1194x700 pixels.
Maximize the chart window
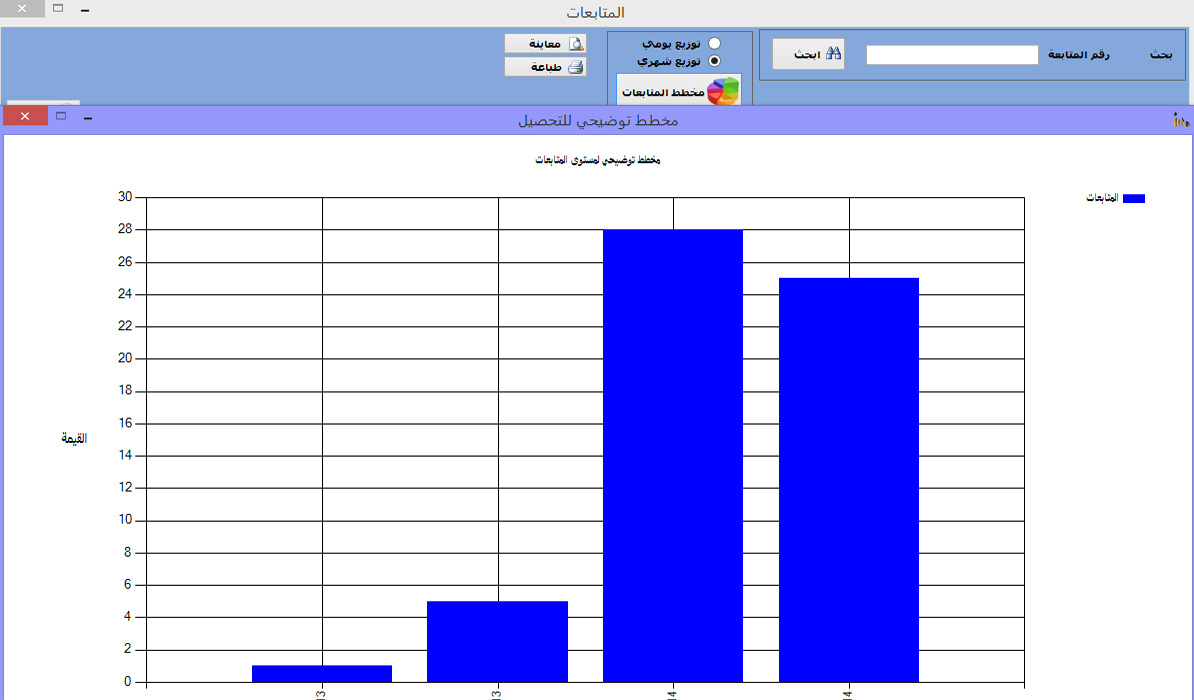click(x=61, y=117)
